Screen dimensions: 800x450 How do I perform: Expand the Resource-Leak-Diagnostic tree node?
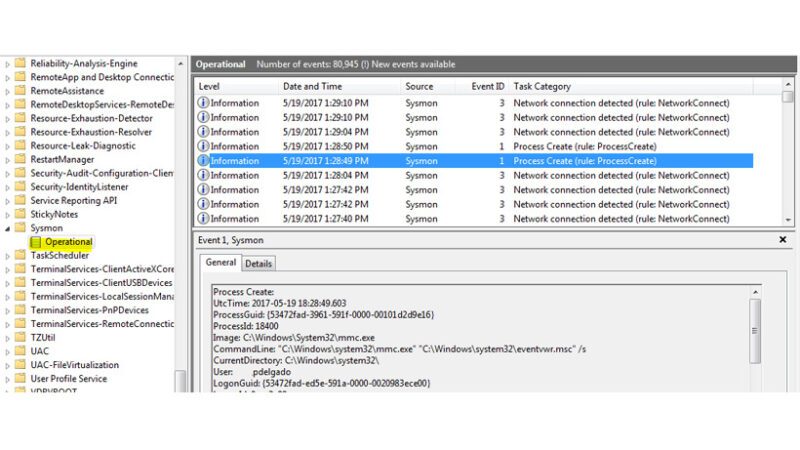(x=7, y=146)
